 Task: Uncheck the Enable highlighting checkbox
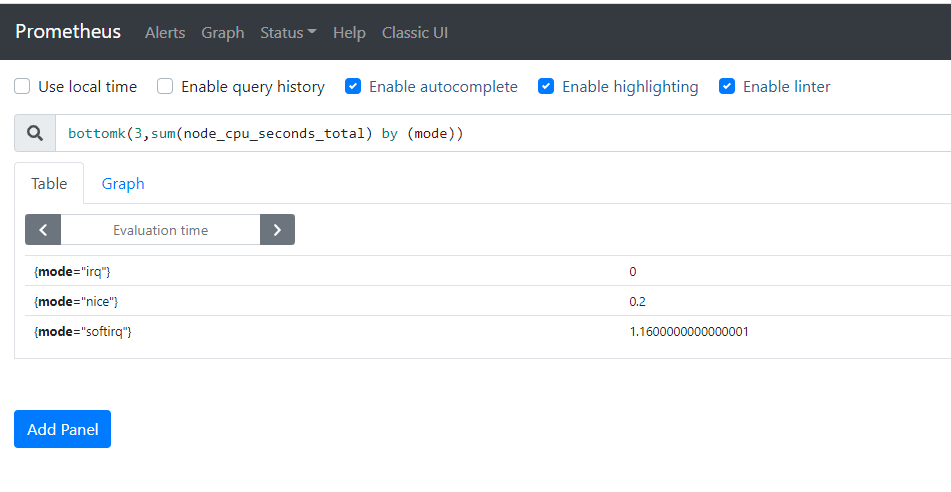(x=546, y=86)
